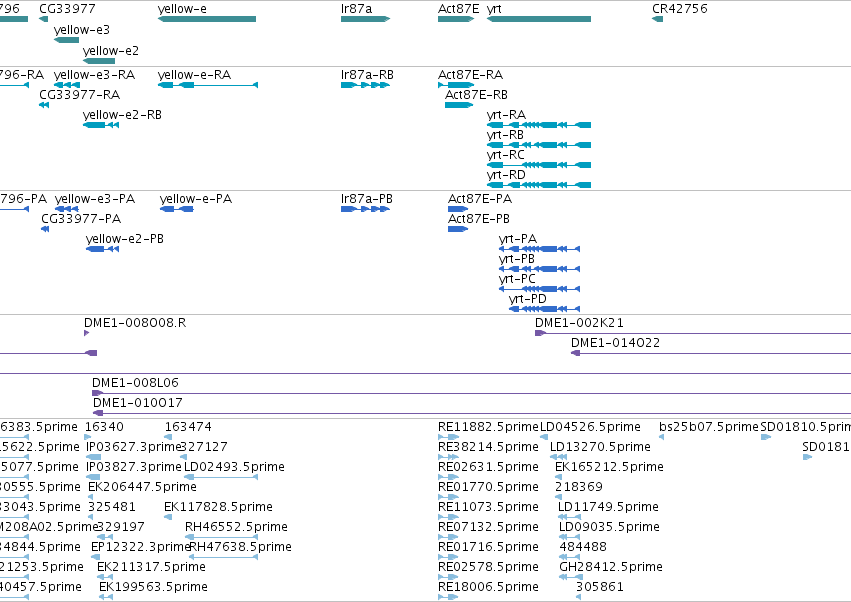Click the Ir87a gene label
Screen dimensions: 851x602
coord(357,9)
